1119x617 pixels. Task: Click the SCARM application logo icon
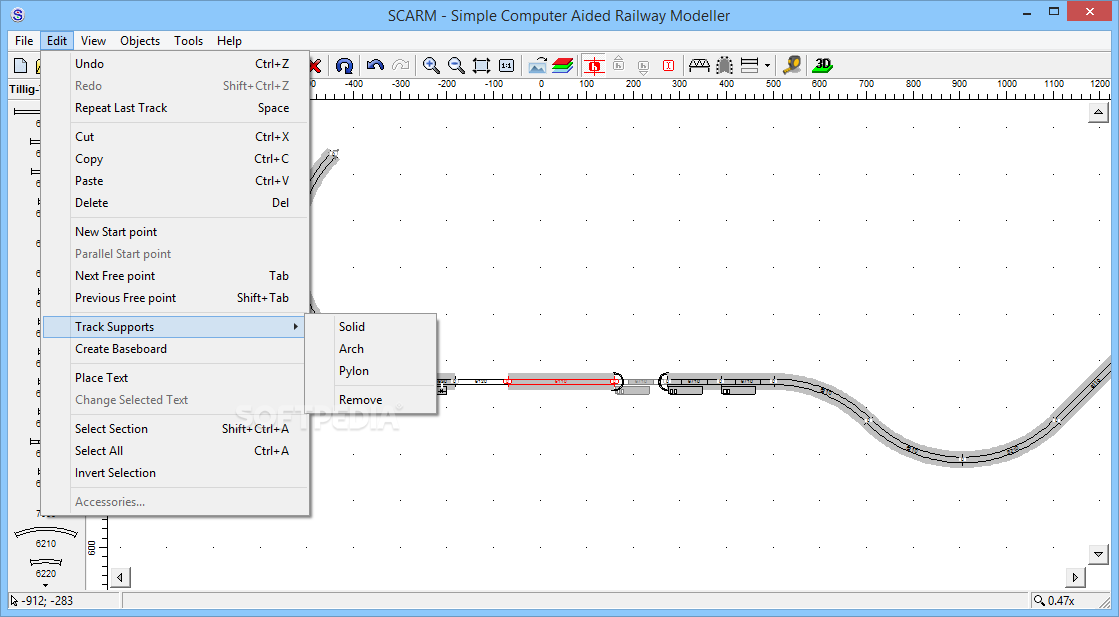coord(18,15)
